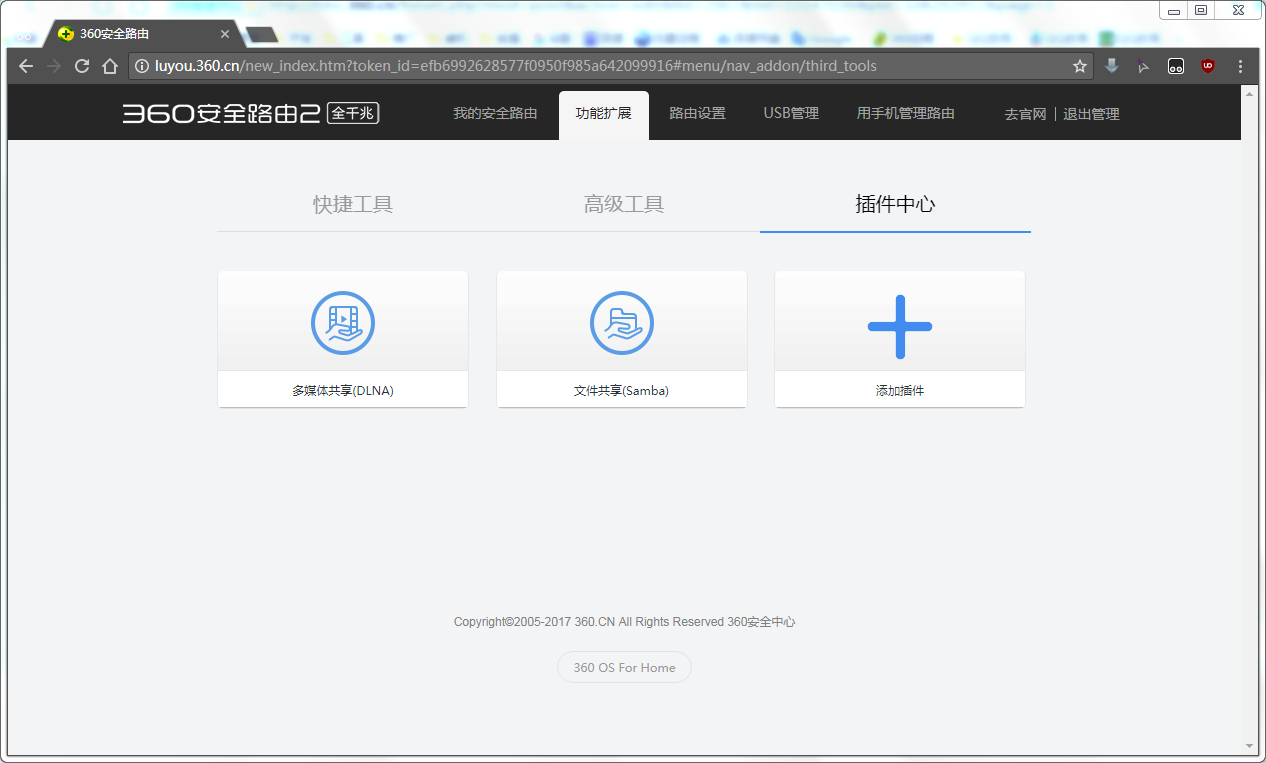Image resolution: width=1266 pixels, height=763 pixels.
Task: Click the address bar URL field
Action: pos(610,66)
